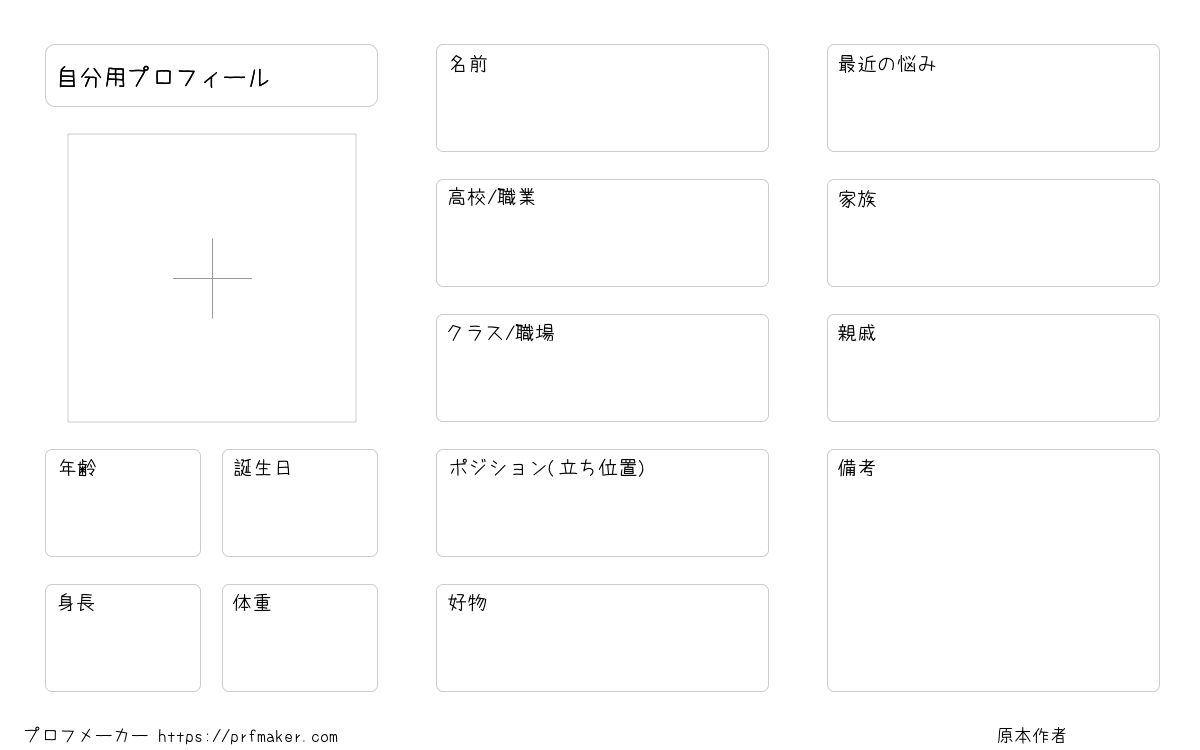Select the ポジション(立ち位置) box
The width and height of the screenshot is (1200, 750).
pyautogui.click(x=602, y=503)
